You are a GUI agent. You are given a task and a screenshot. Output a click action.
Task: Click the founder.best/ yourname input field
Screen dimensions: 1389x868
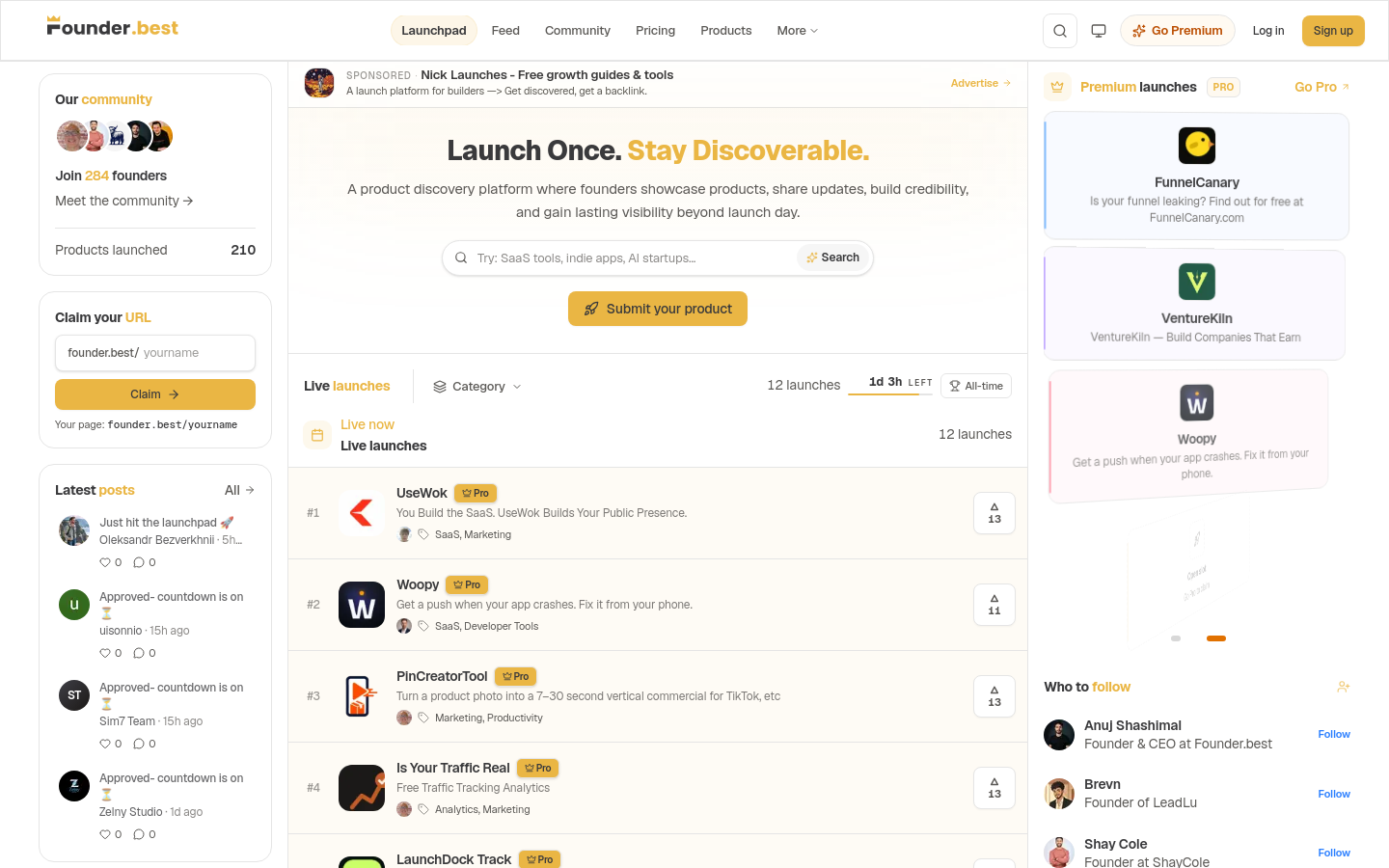coord(155,353)
